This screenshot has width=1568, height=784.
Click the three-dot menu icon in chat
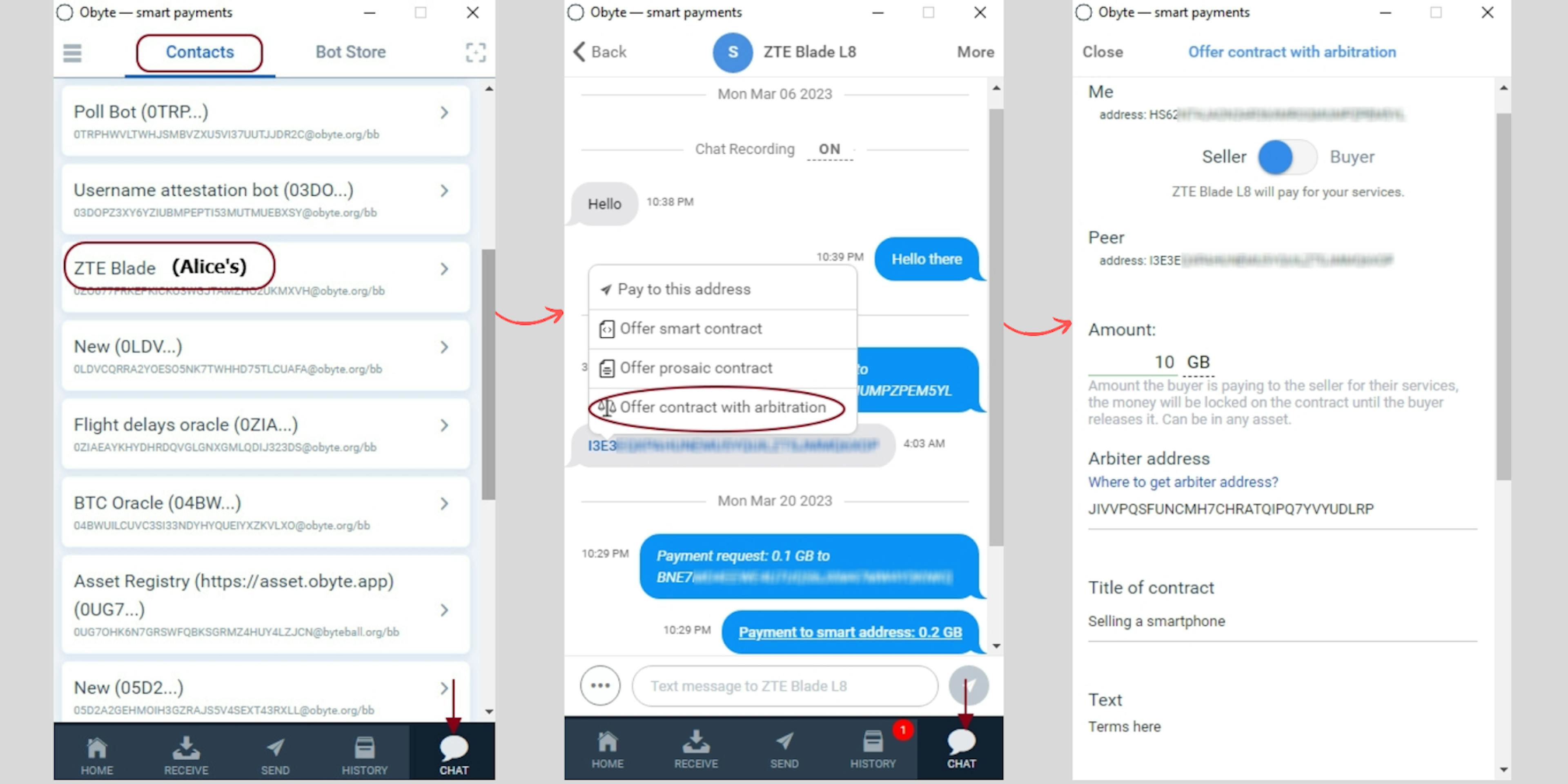coord(602,686)
